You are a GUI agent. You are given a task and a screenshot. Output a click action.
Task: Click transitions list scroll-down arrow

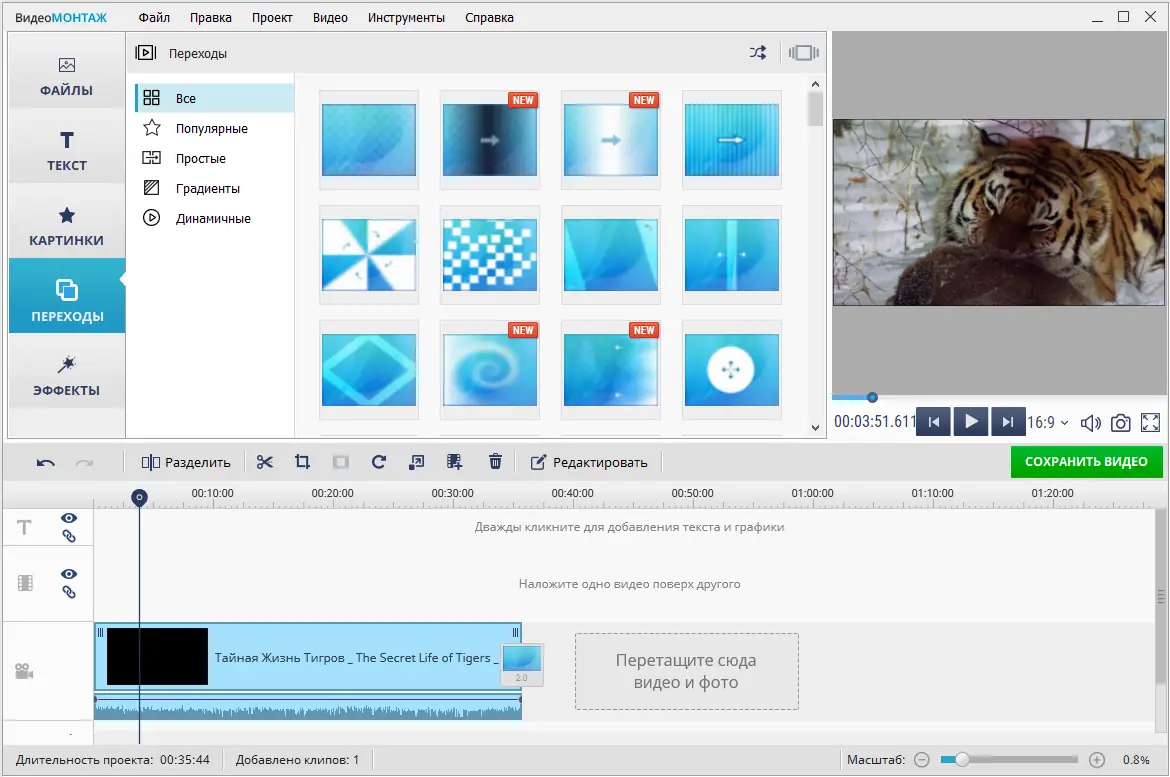[815, 428]
